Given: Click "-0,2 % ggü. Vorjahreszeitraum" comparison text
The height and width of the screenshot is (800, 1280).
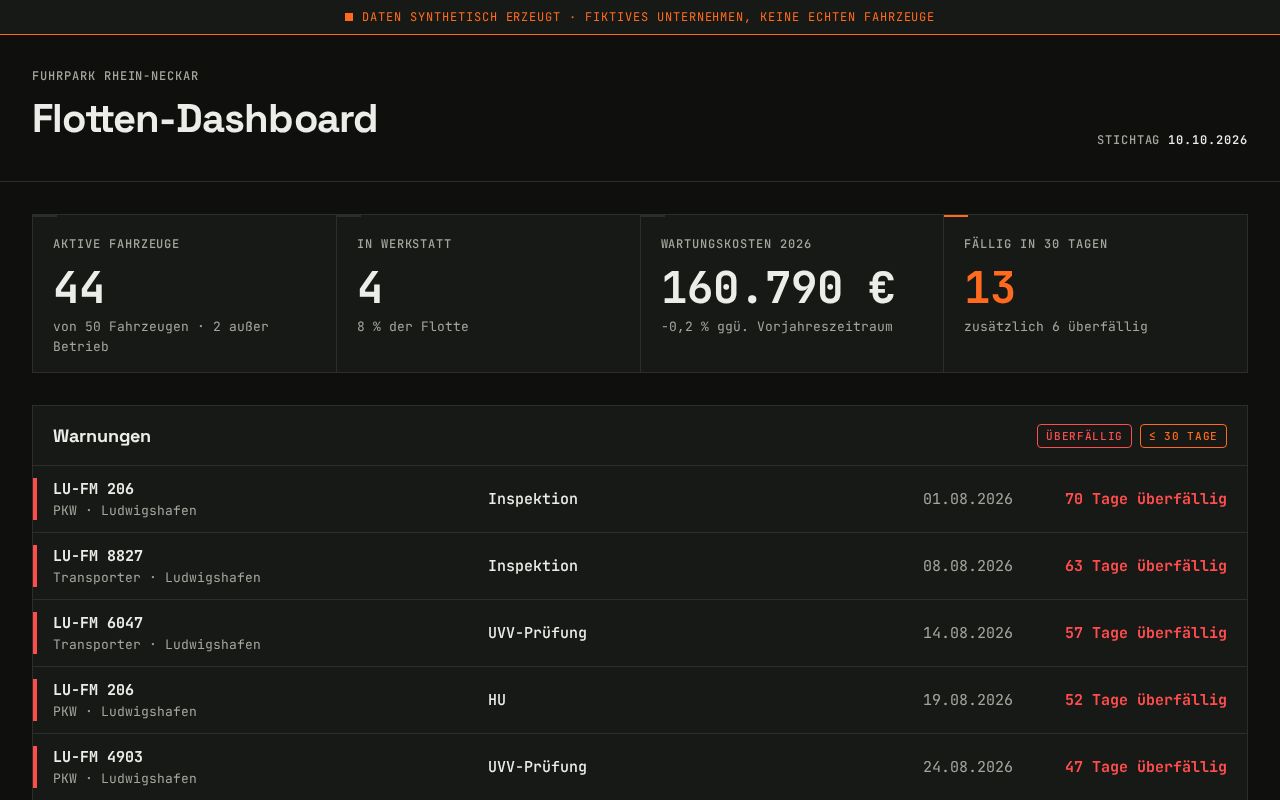Looking at the screenshot, I should (777, 326).
